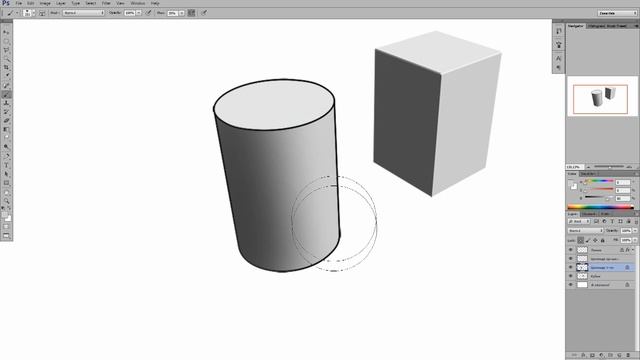The image size is (640, 360).
Task: Select the Clone Stamp tool
Action: (6, 103)
